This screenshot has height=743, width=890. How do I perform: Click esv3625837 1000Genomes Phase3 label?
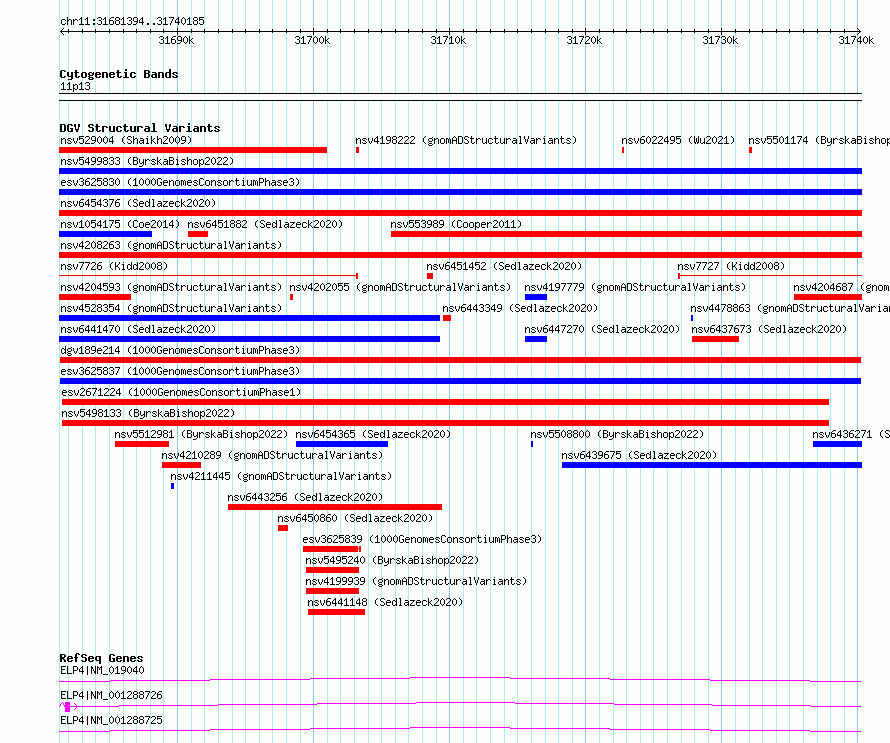coord(180,371)
